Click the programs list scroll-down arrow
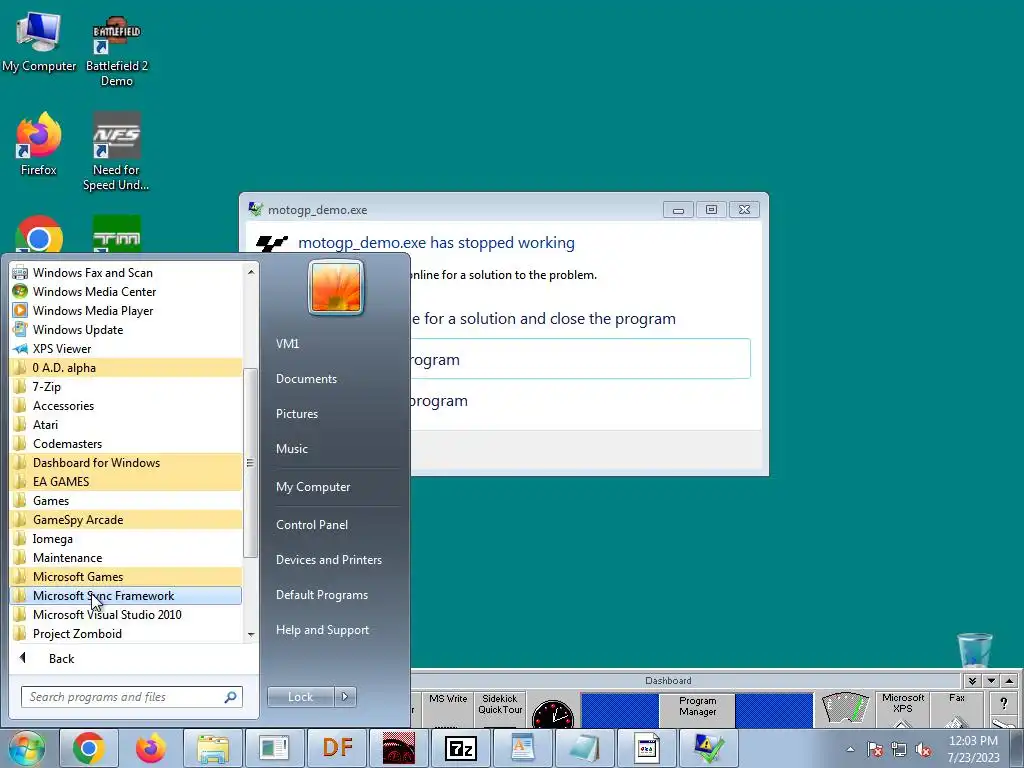Image resolution: width=1024 pixels, height=768 pixels. click(x=251, y=635)
